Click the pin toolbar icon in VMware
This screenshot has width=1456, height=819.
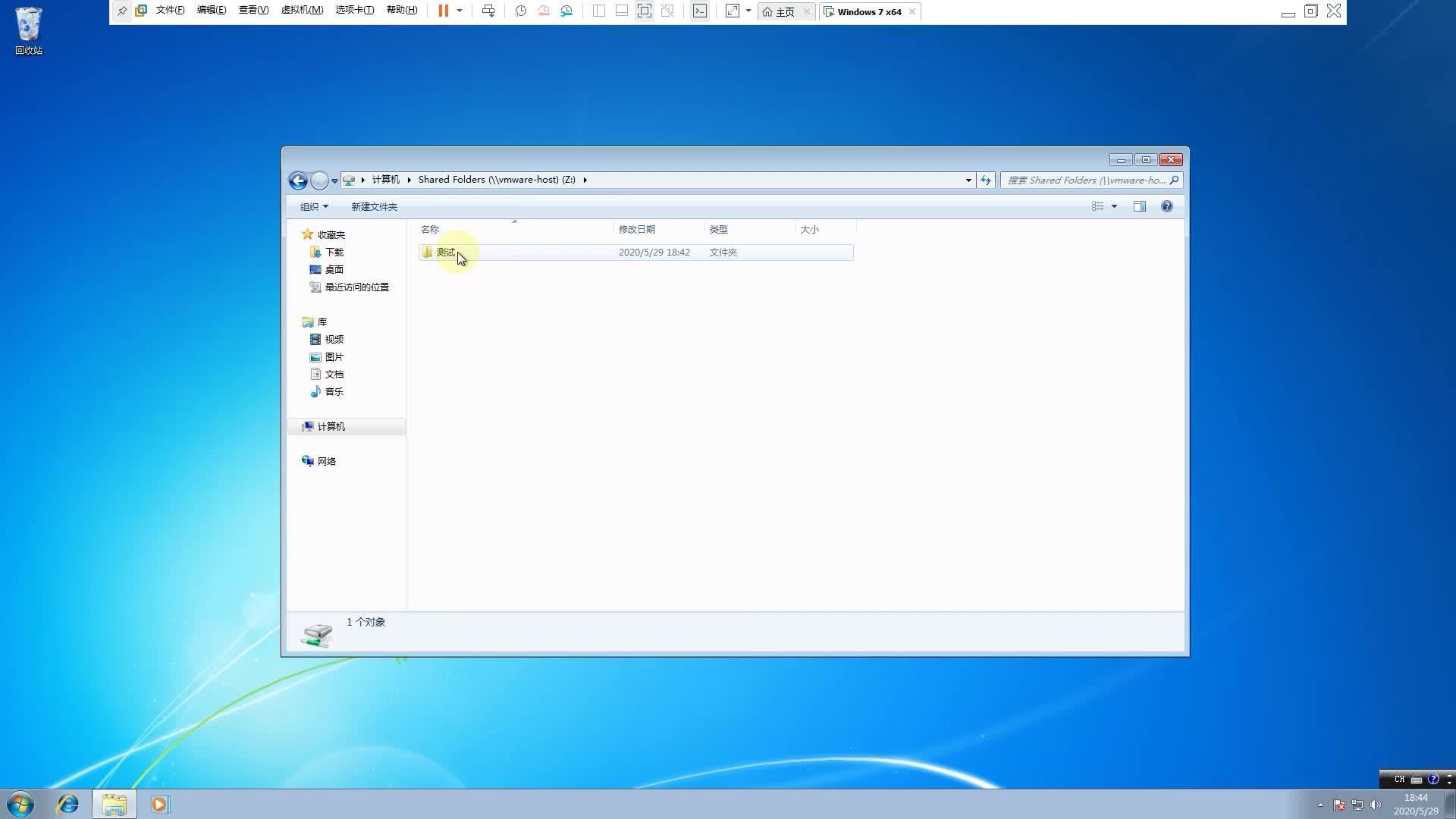coord(122,11)
